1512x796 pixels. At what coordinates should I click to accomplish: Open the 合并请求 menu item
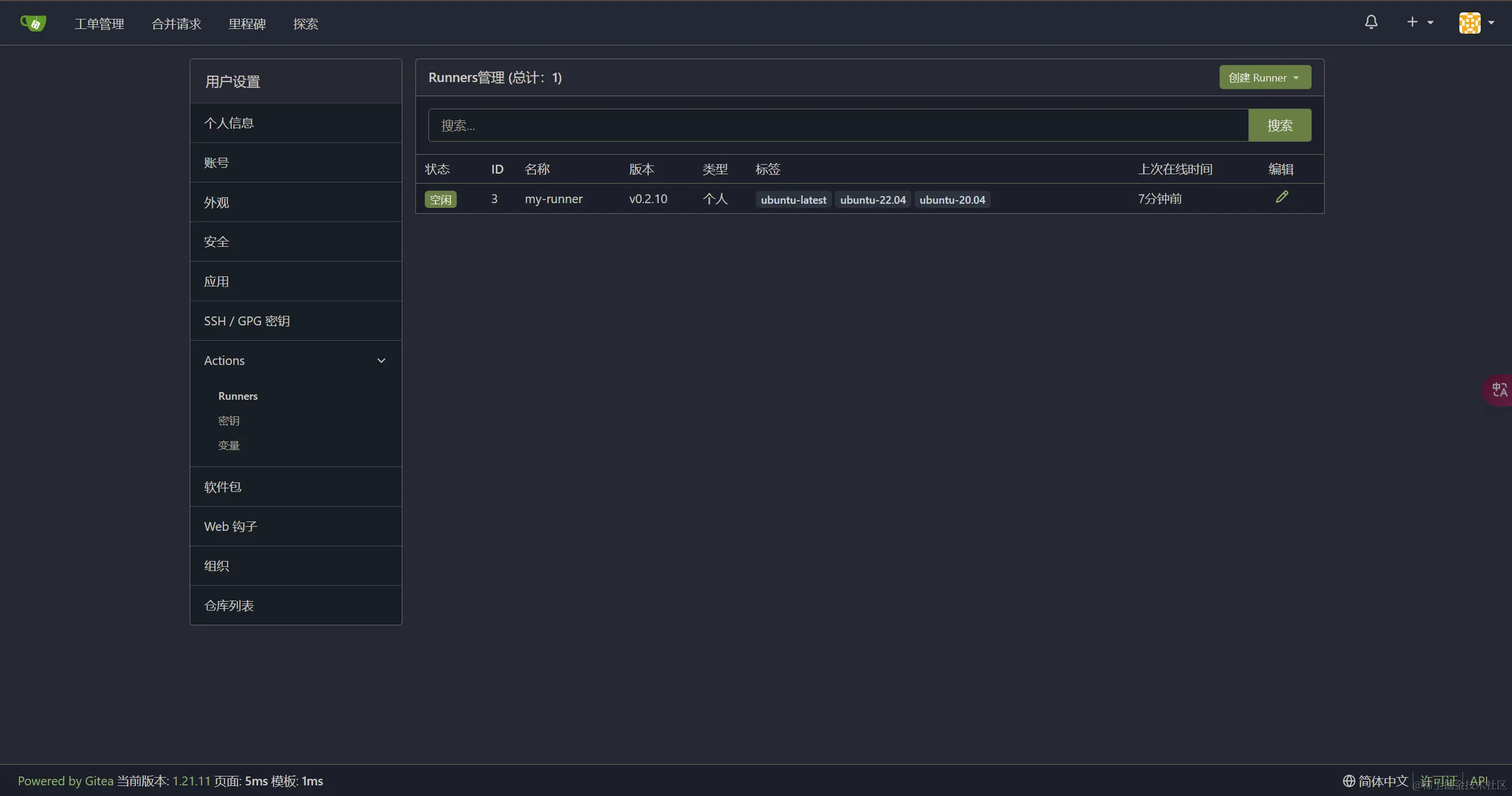[176, 24]
